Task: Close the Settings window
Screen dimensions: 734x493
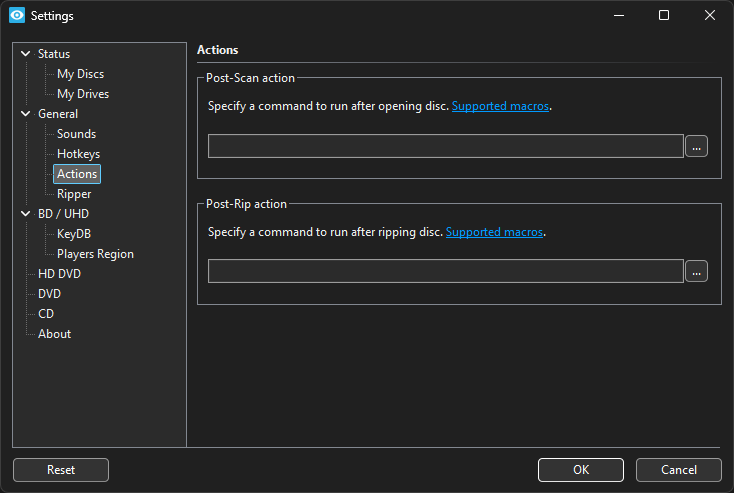Action: [710, 15]
